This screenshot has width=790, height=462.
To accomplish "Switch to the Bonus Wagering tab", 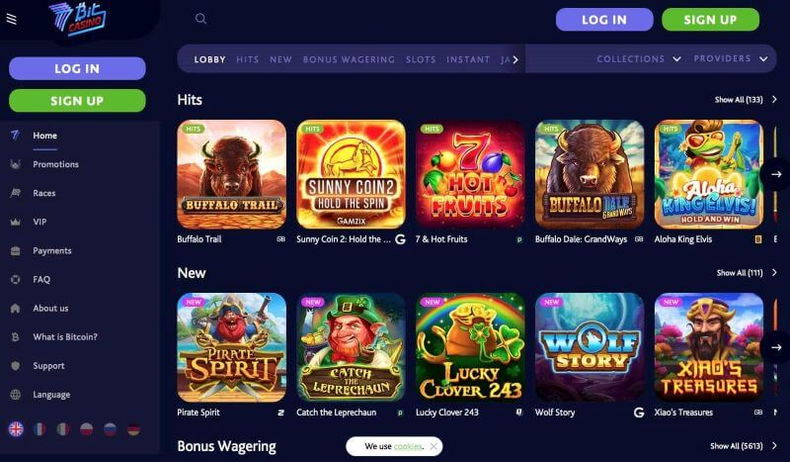I will (x=349, y=59).
